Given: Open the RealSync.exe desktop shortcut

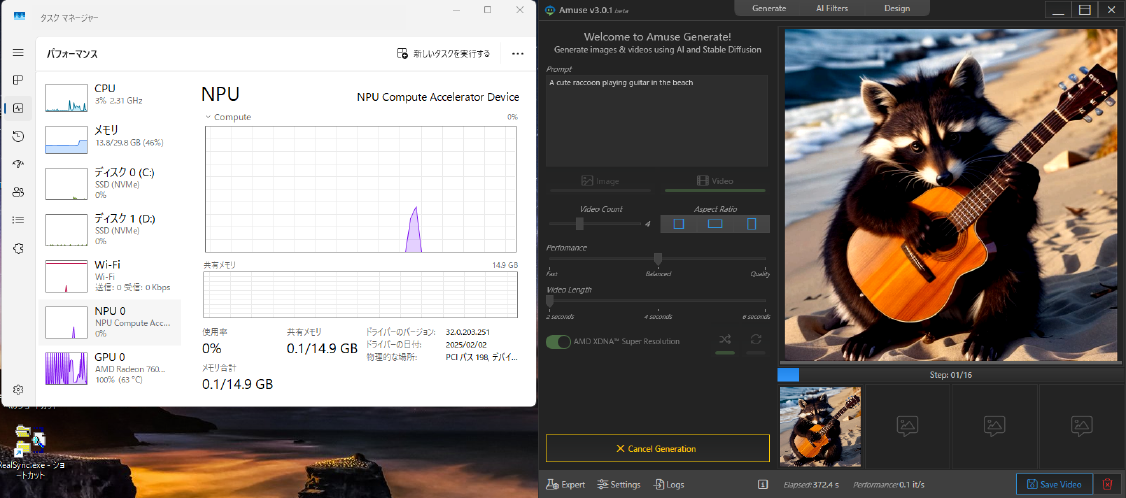Looking at the screenshot, I should point(30,451).
